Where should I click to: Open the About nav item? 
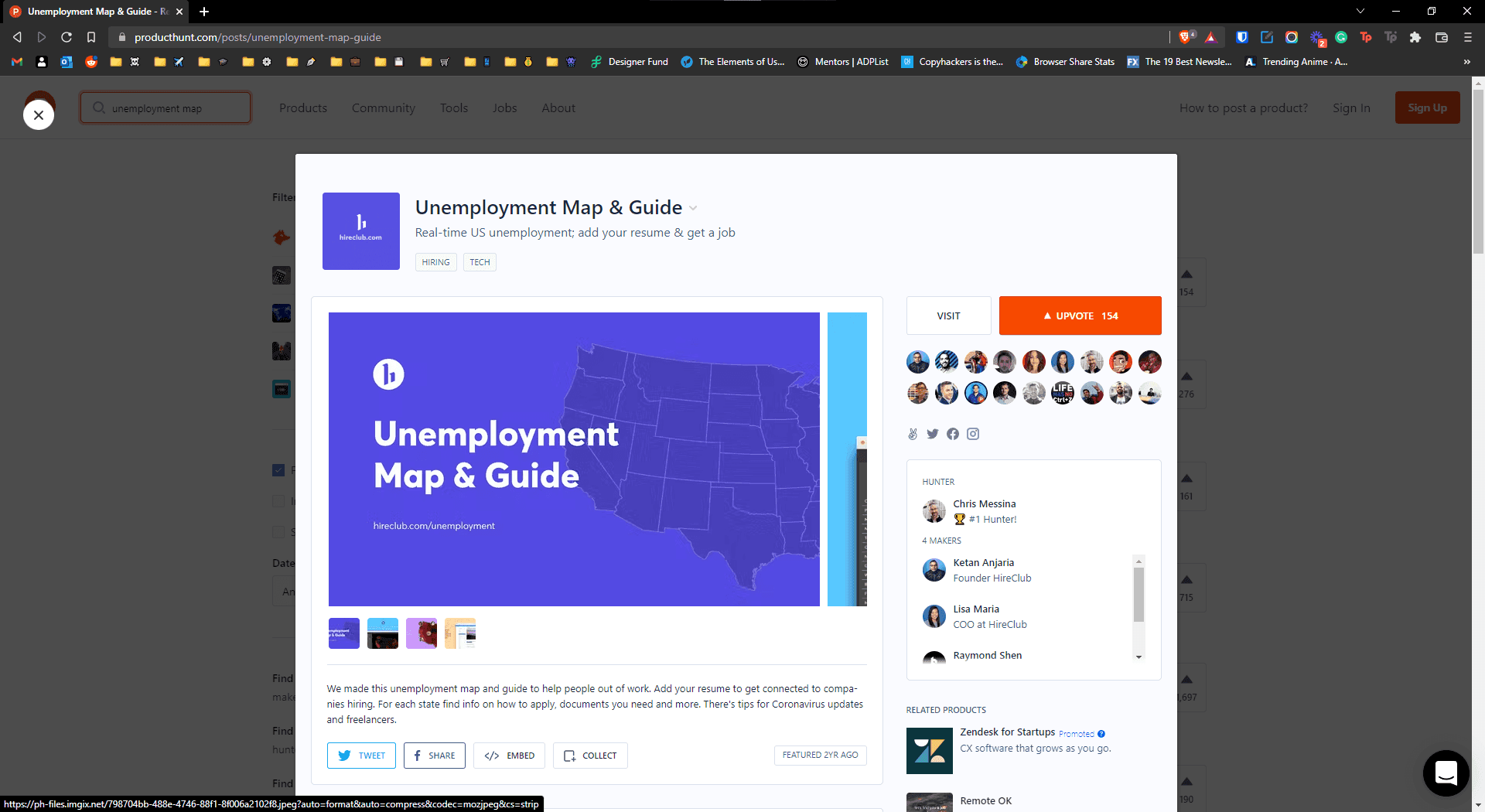point(558,108)
